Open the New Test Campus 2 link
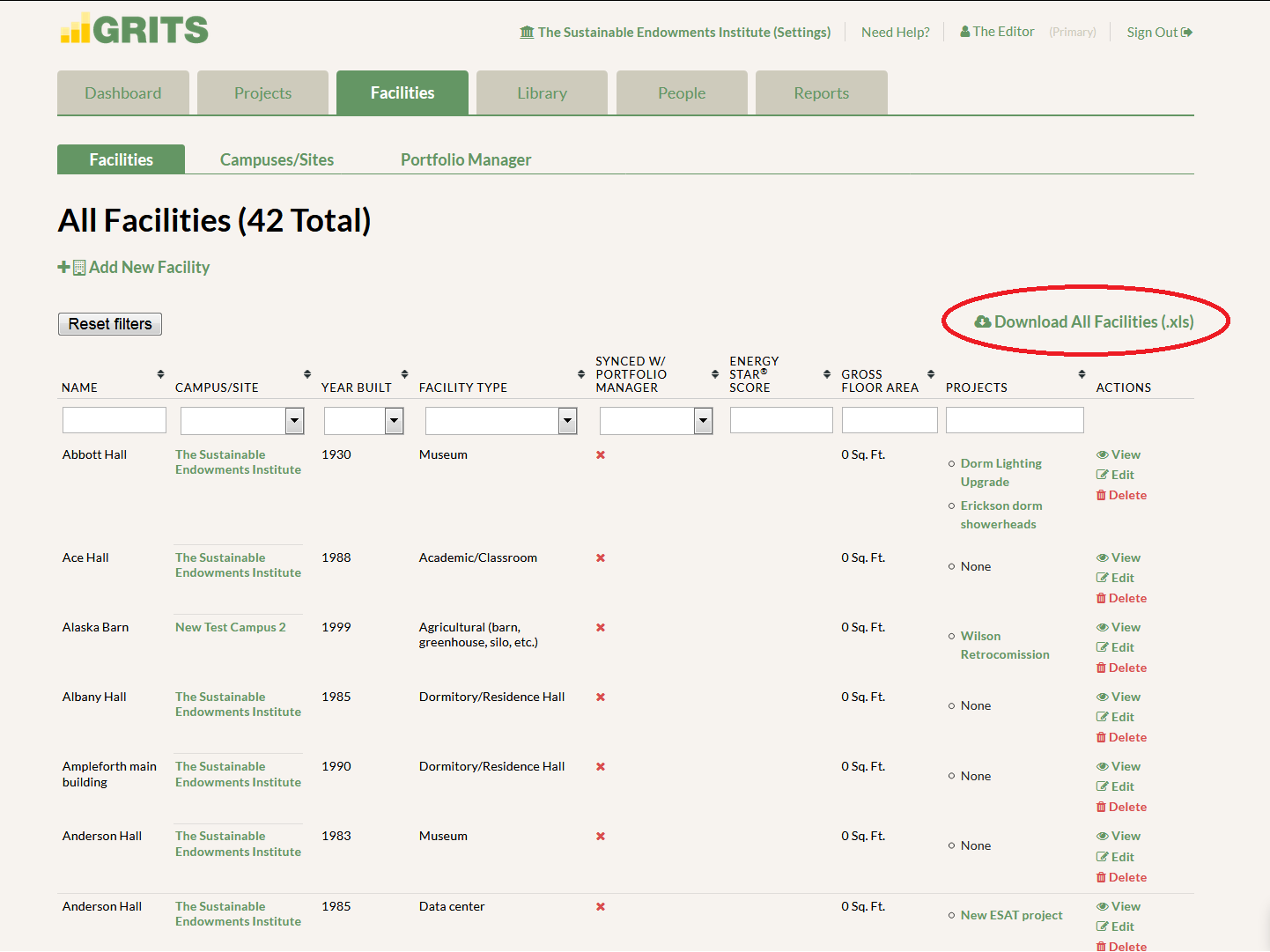Screen dimensions: 1270x952 point(231,627)
